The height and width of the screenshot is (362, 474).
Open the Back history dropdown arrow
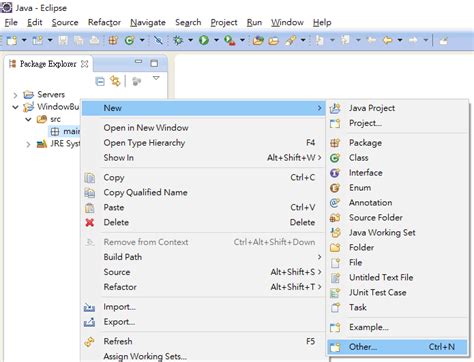pos(400,41)
